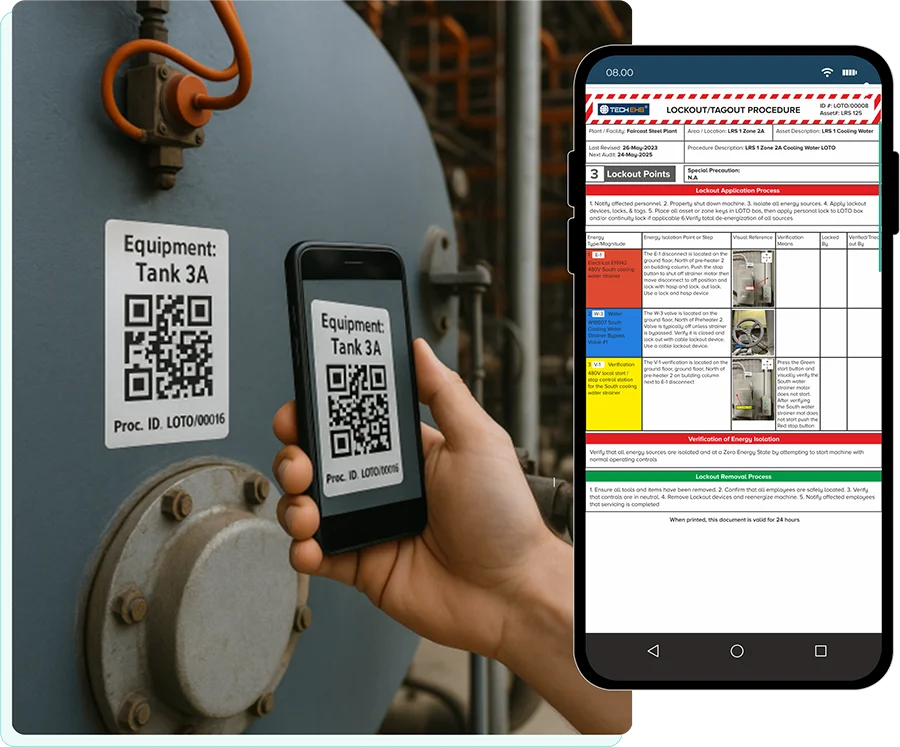Click Proc. ID LOTO/00016 on tank label

[169, 423]
